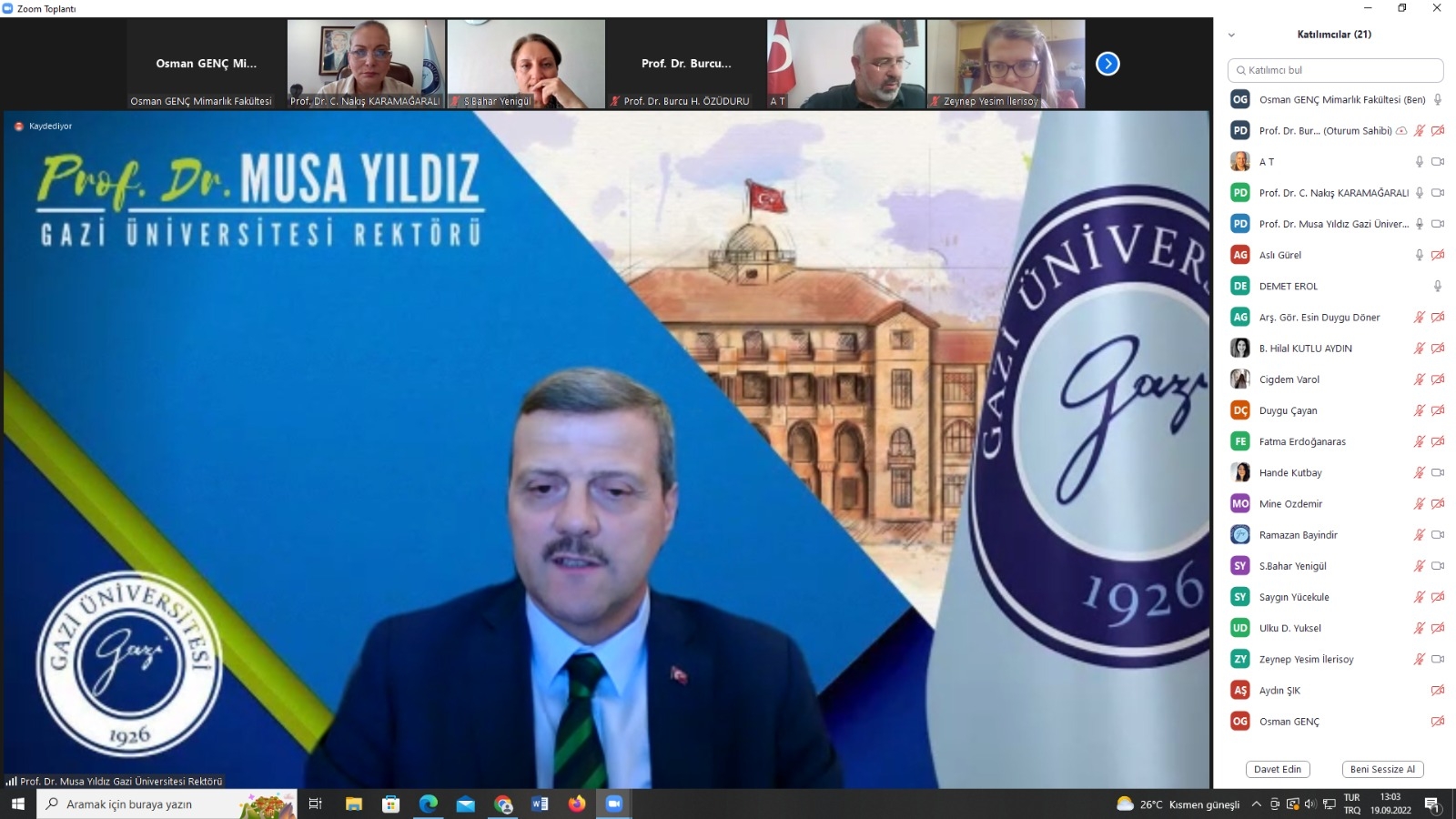Viewport: 1456px width, 819px height.
Task: Select the Zeynep Yesim İlerisoy video thumbnail
Action: tap(1006, 64)
